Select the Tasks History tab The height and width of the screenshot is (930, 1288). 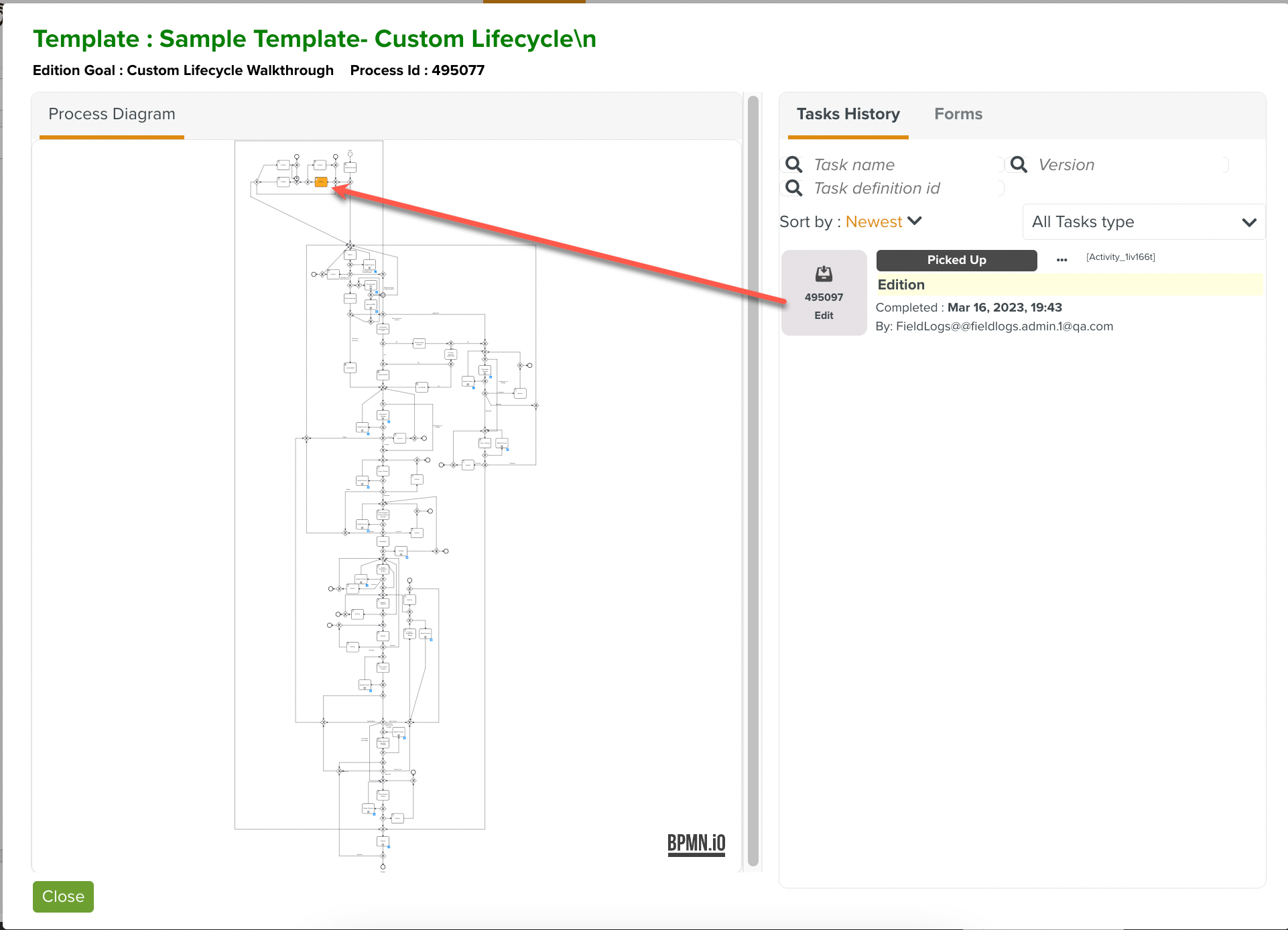click(848, 114)
